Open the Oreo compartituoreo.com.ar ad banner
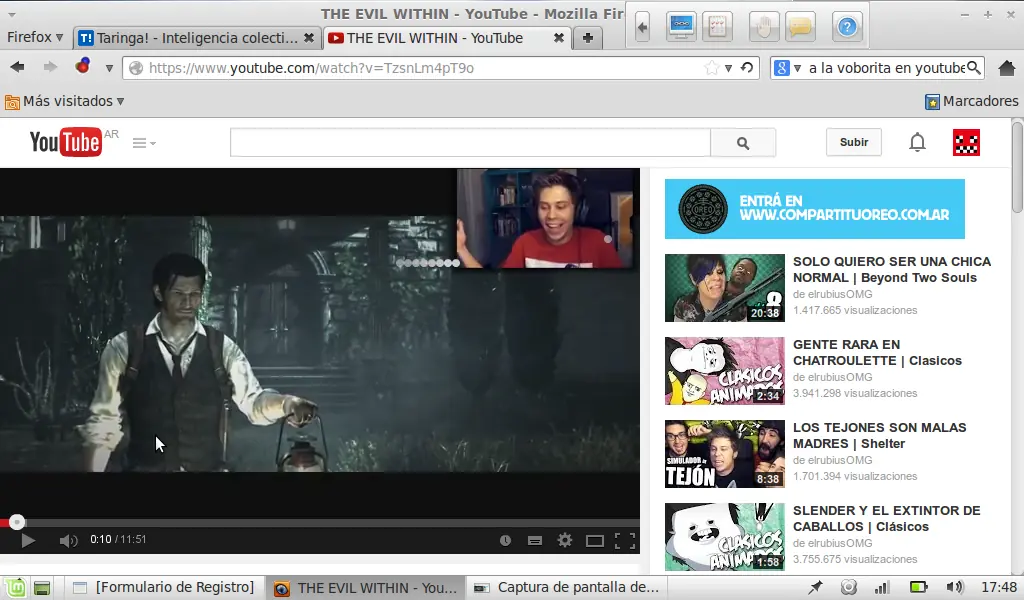Viewport: 1024px width, 600px height. point(814,209)
